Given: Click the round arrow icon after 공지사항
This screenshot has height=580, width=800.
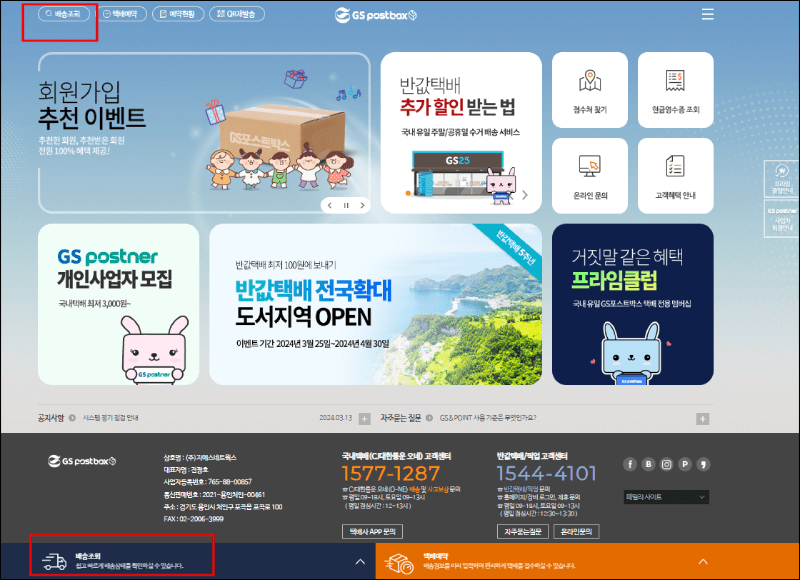Looking at the screenshot, I should (x=72, y=418).
